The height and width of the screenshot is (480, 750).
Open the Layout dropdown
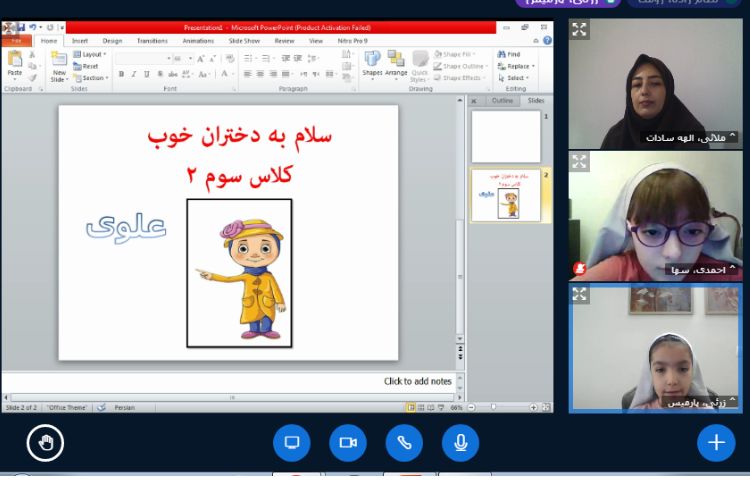click(90, 55)
